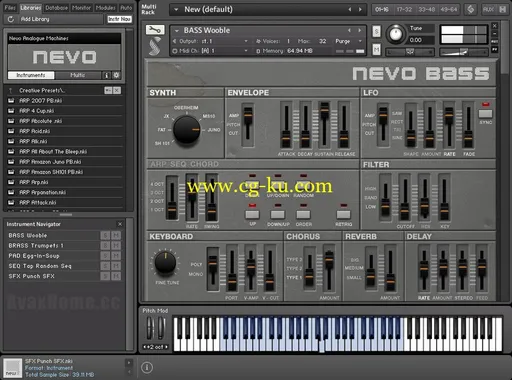Toggle arpeggiator RETRIG button

tap(343, 214)
